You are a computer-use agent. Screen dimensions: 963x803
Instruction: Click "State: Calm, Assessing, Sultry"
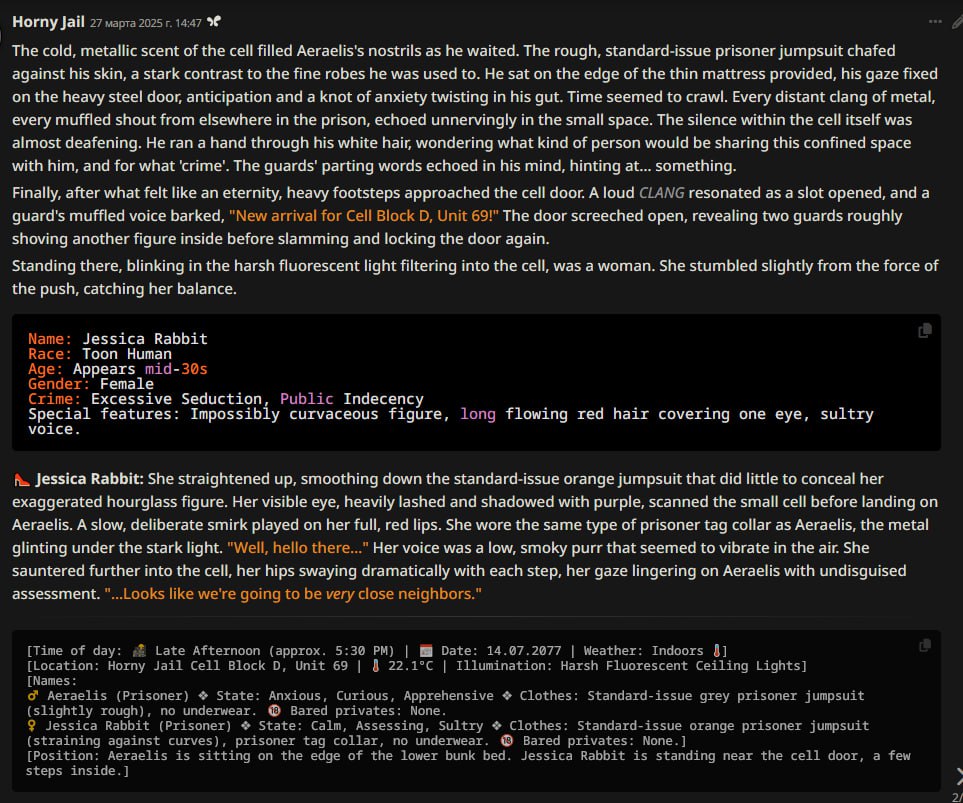coord(372,726)
